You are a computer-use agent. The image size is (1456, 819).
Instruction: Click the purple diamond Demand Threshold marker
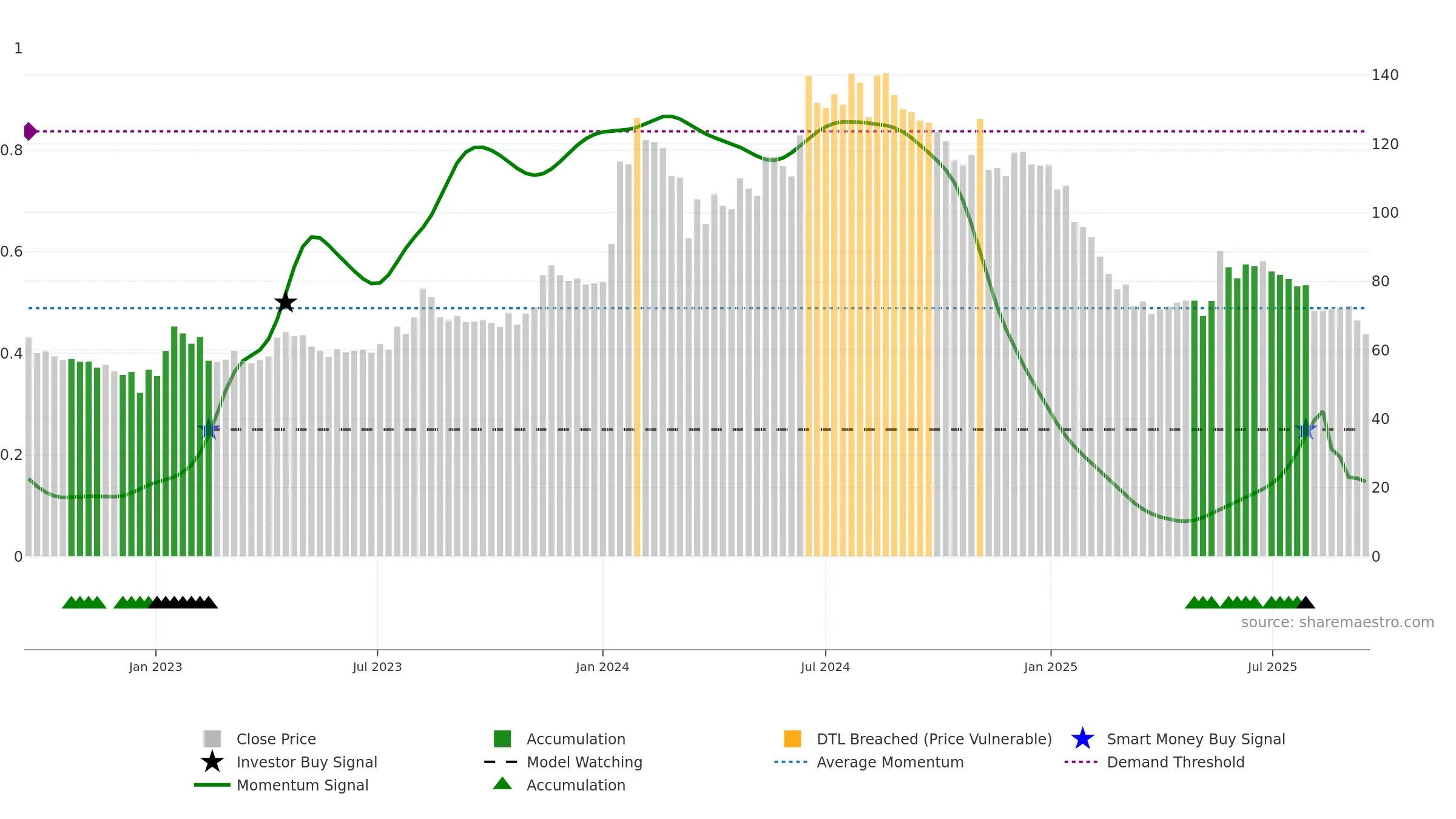pos(30,131)
